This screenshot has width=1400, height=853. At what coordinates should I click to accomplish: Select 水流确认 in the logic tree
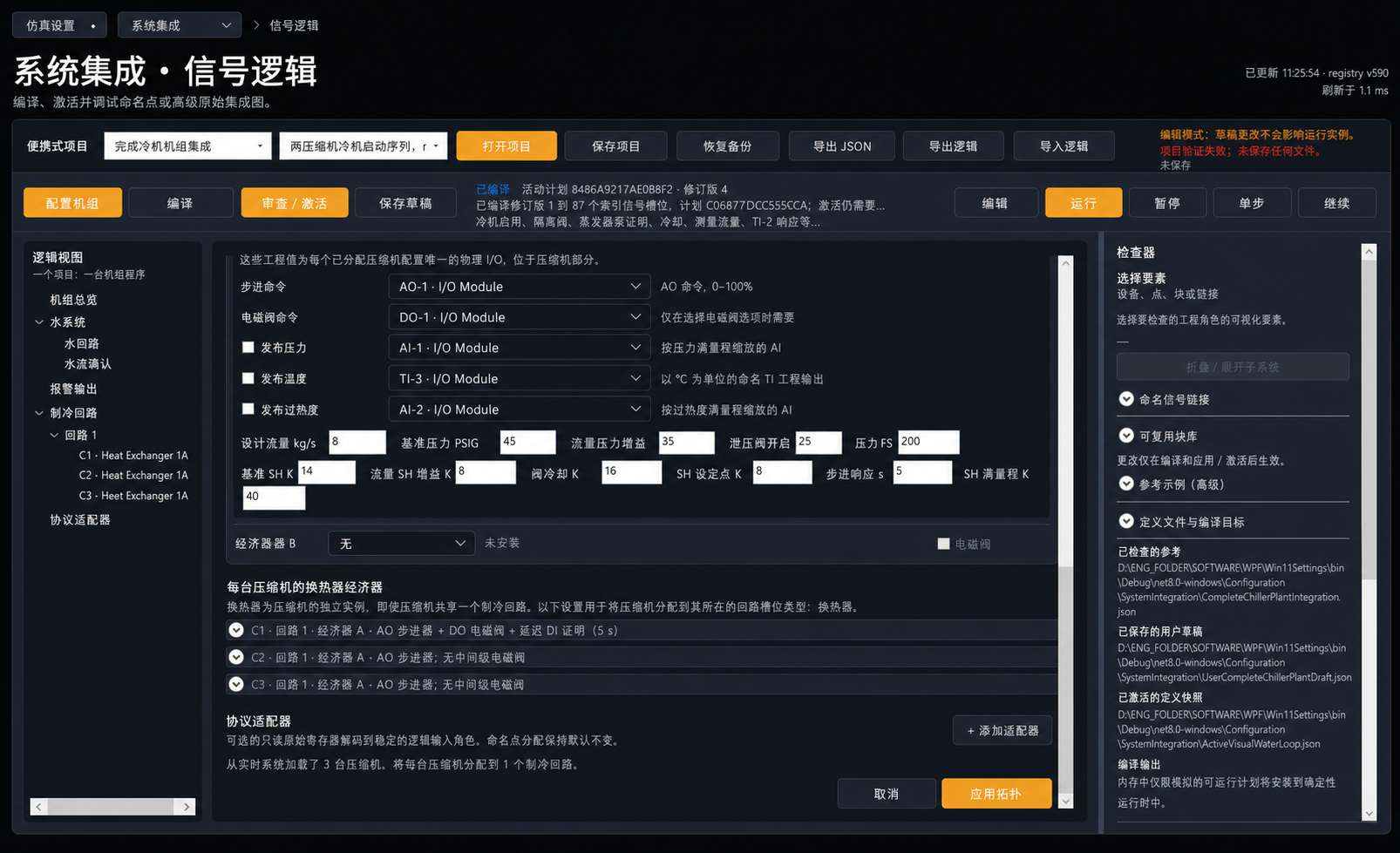(x=87, y=364)
